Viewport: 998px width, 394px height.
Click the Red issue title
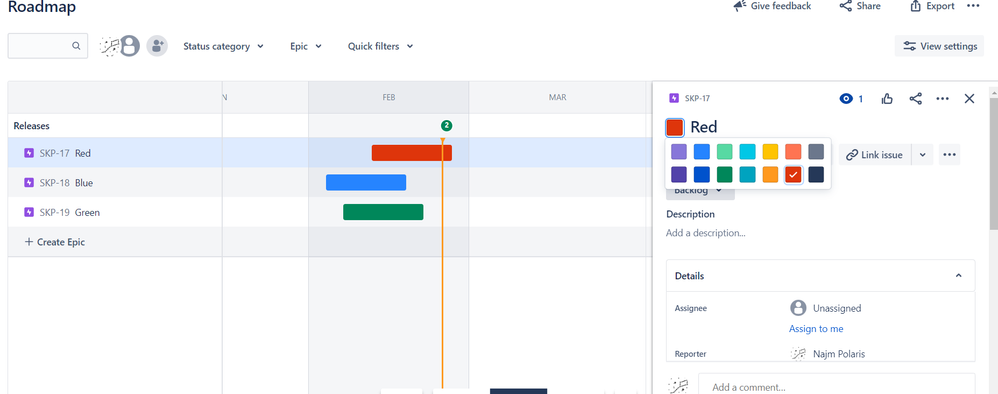tap(704, 127)
